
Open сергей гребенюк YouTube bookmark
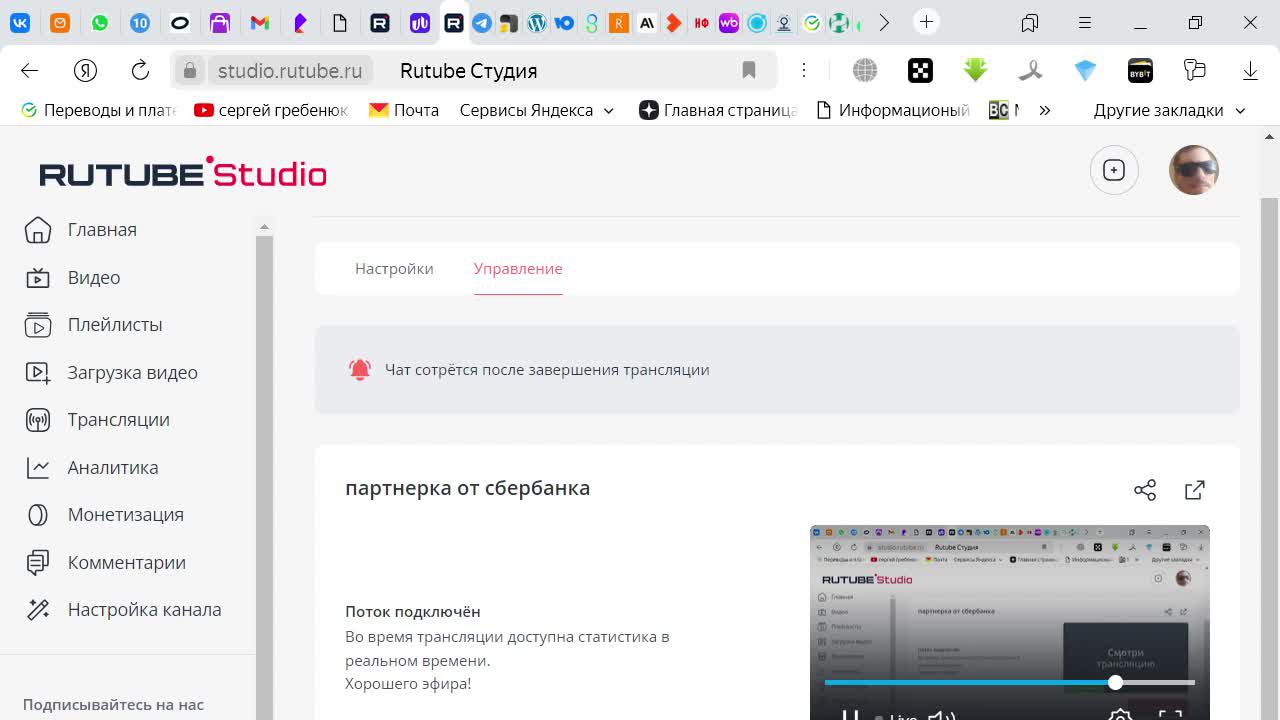pos(271,110)
